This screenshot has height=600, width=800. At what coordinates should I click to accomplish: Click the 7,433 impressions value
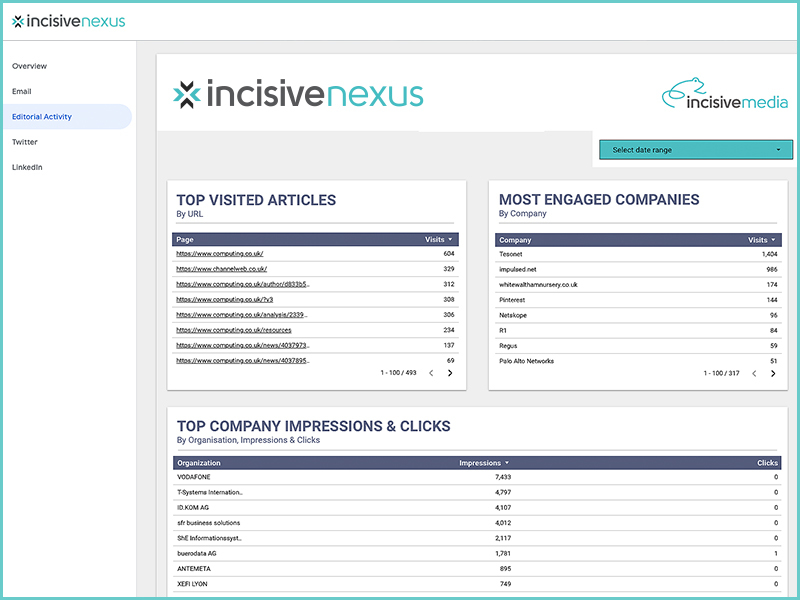coord(503,477)
